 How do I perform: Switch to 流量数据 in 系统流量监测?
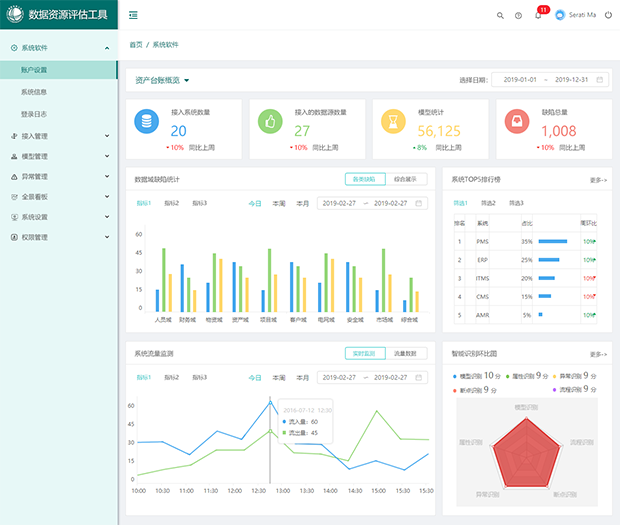point(406,353)
